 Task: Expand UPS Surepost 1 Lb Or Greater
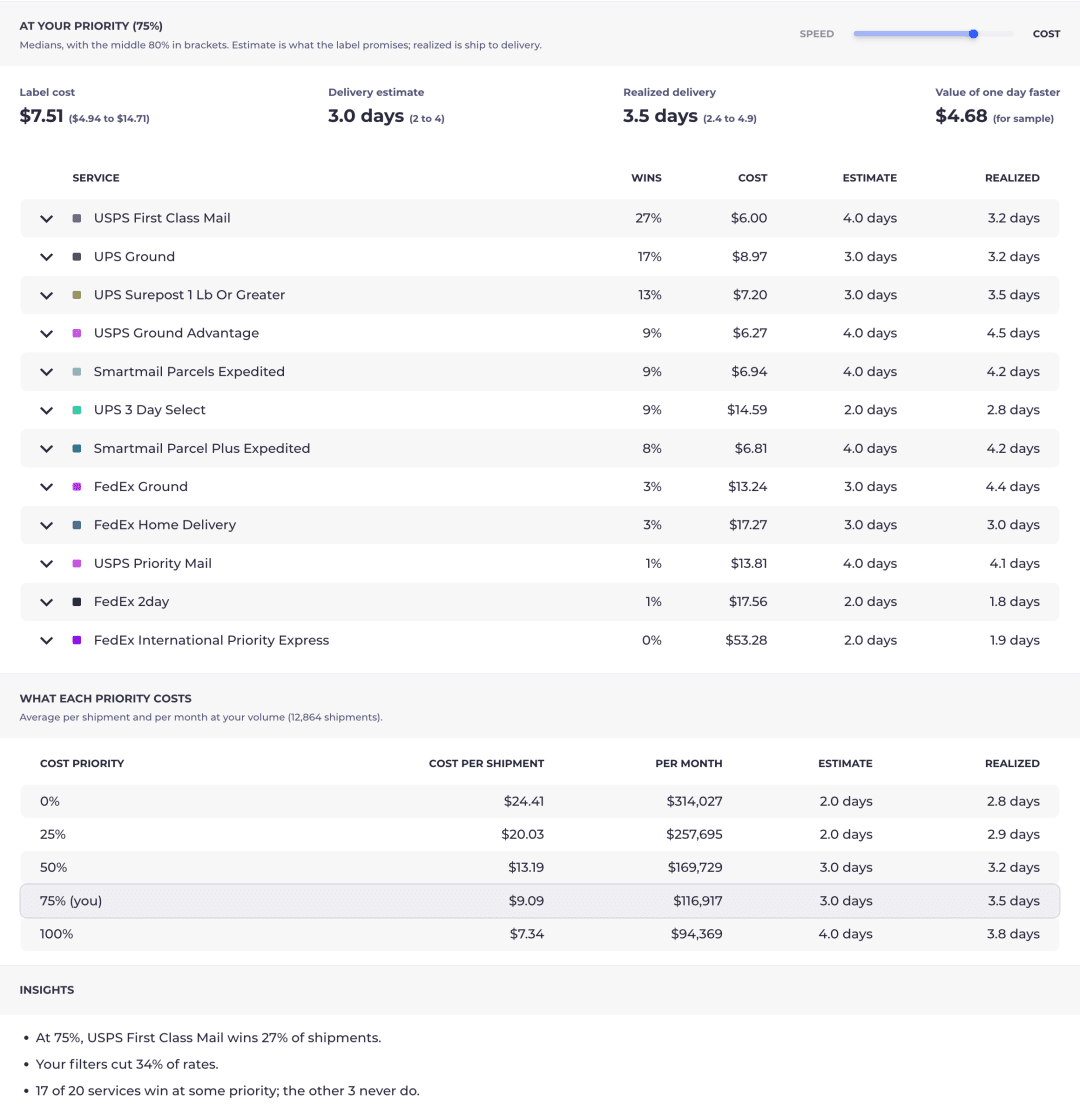[46, 295]
